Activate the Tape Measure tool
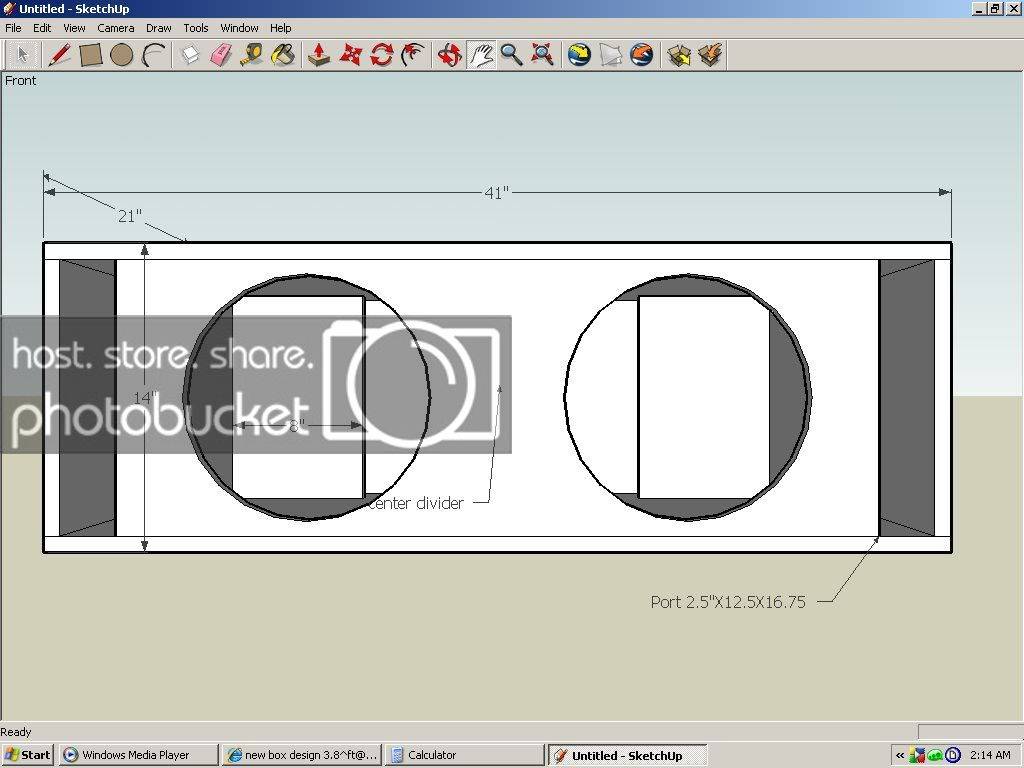This screenshot has height=768, width=1024. click(x=251, y=55)
